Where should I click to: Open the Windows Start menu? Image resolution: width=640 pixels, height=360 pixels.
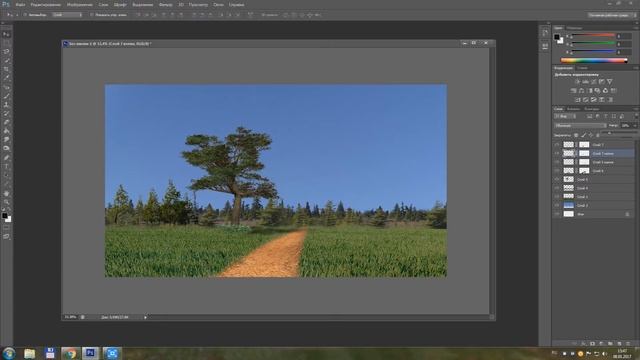coord(9,353)
